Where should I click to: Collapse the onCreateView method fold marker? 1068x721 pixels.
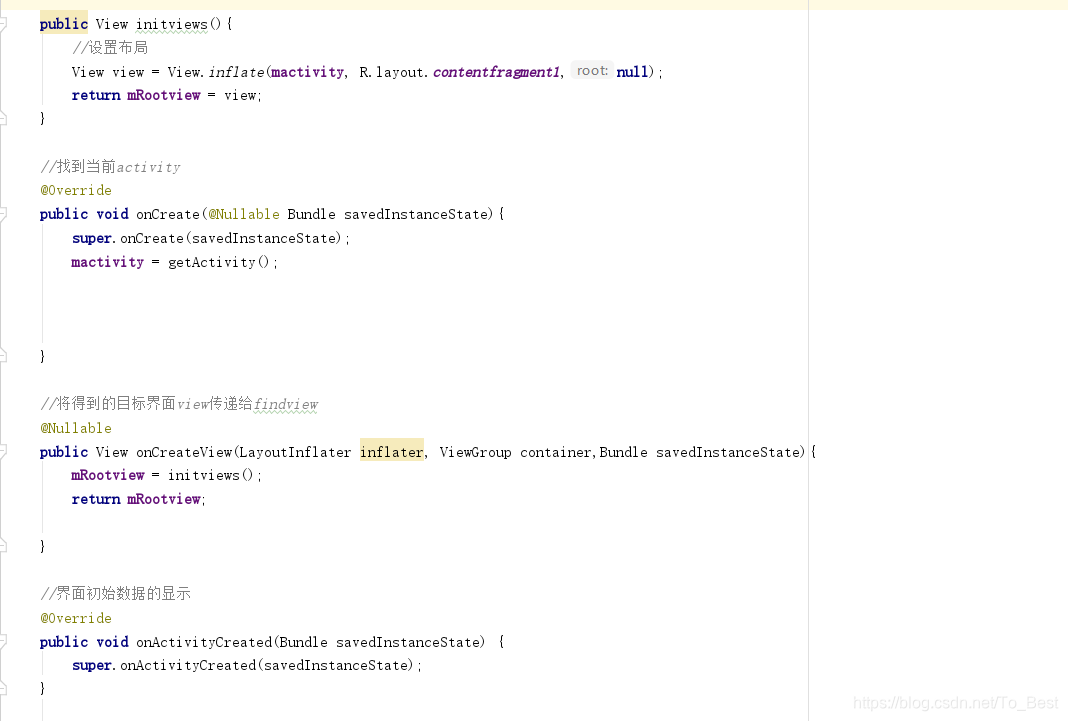point(3,452)
